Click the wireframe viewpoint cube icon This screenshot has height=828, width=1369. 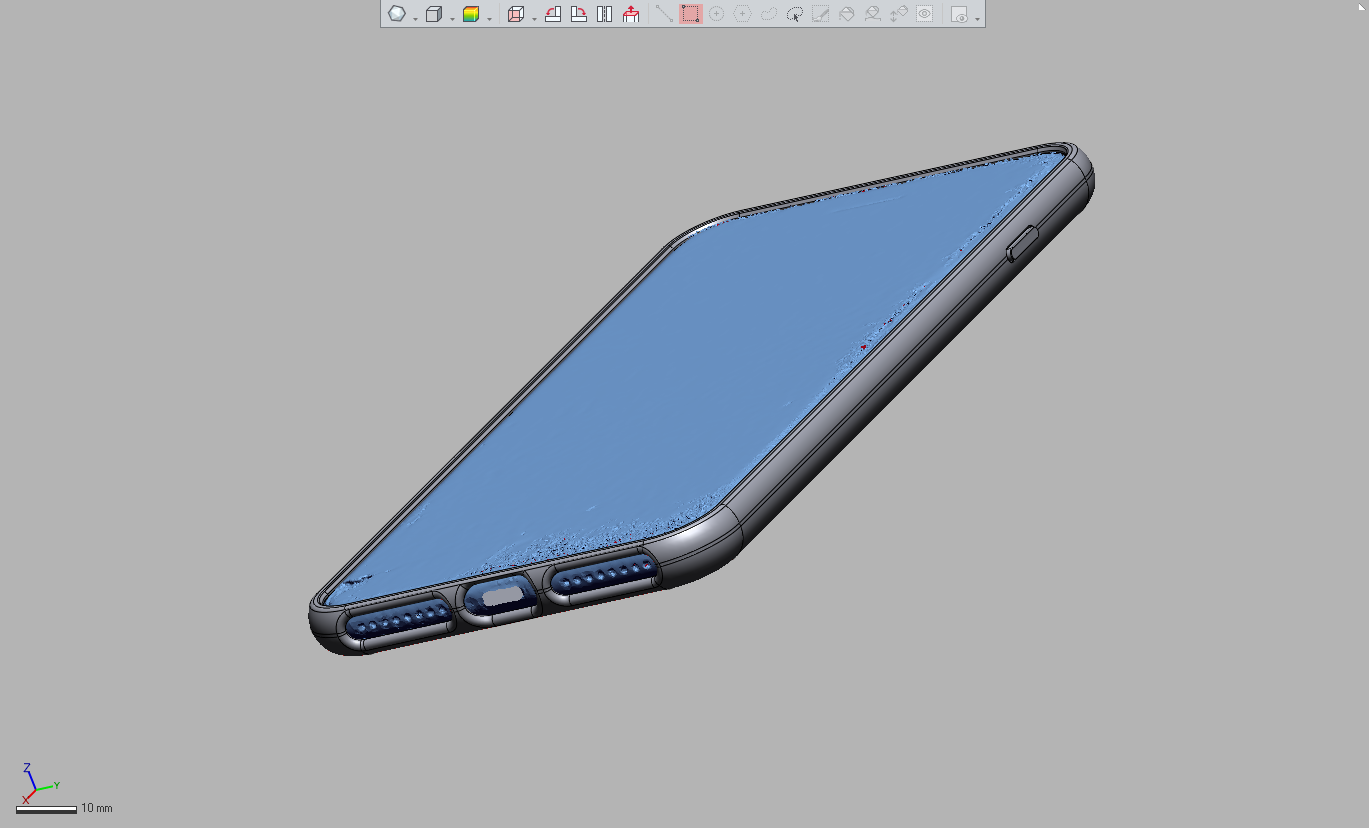[x=516, y=14]
